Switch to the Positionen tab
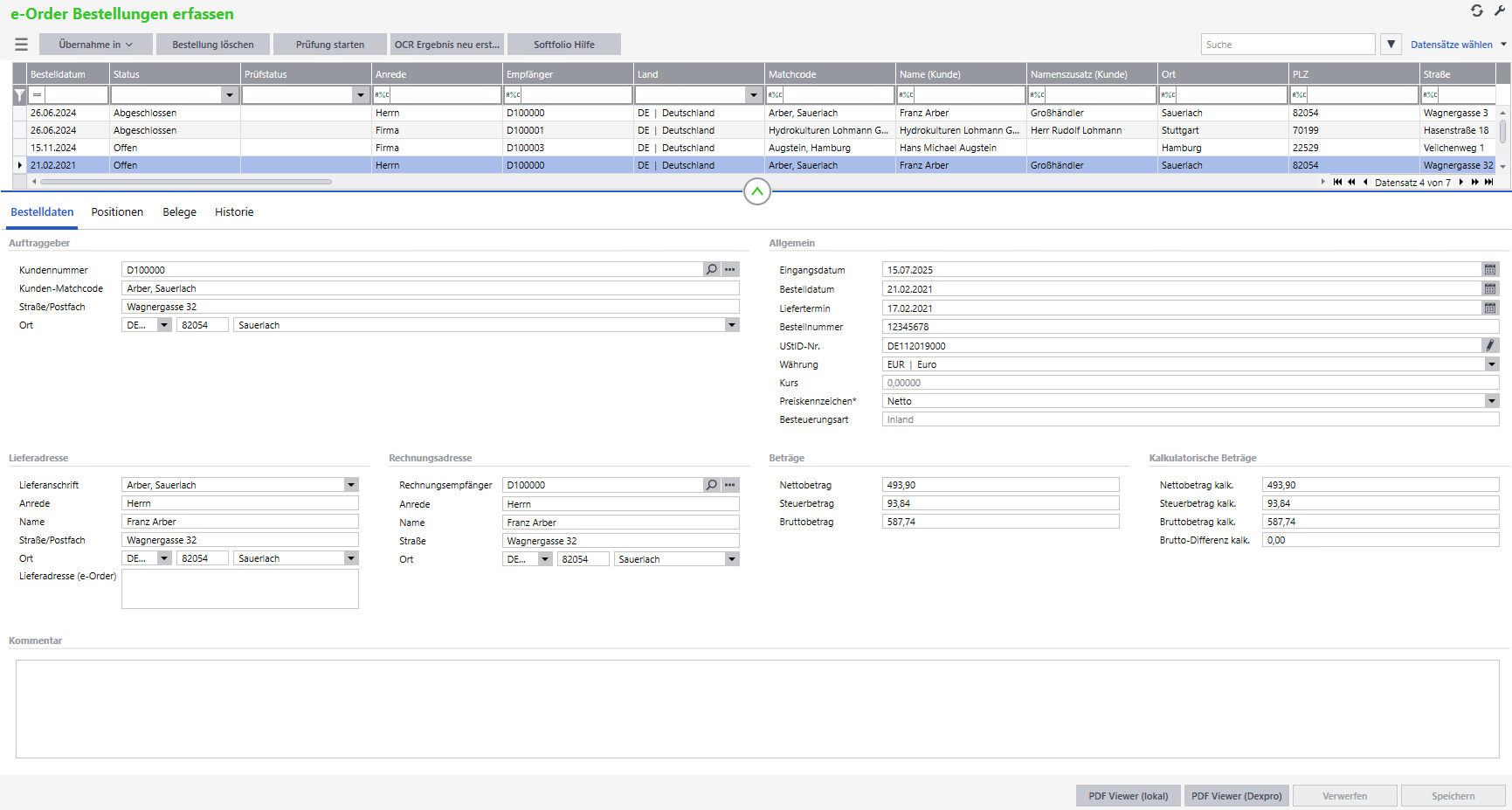 (x=117, y=212)
